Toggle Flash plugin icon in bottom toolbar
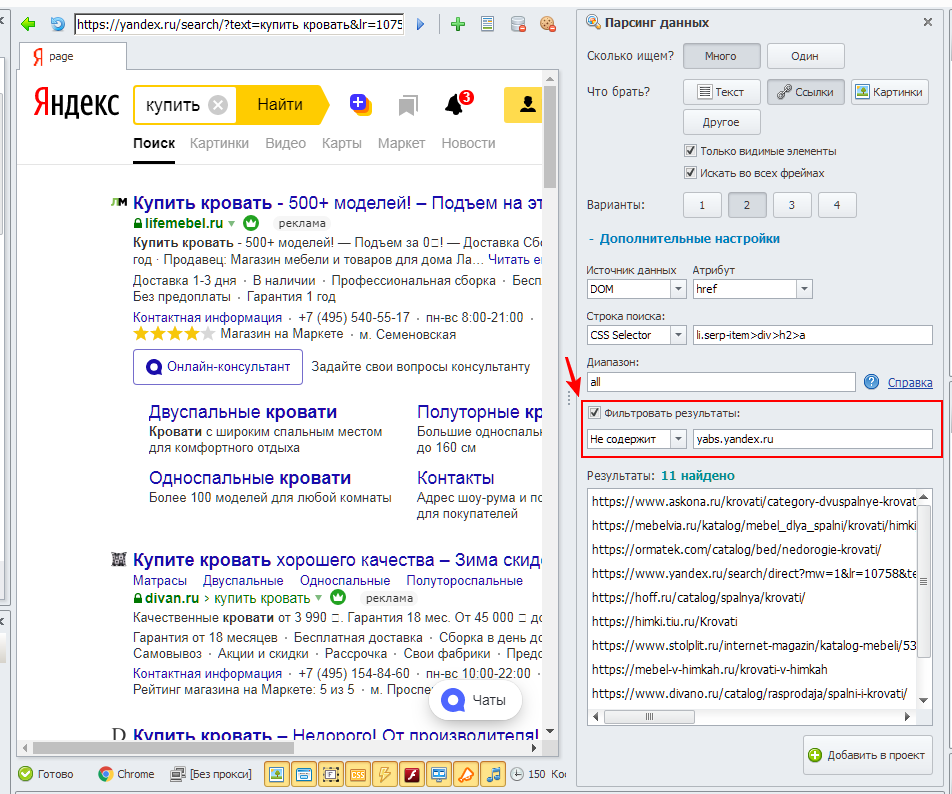The image size is (952, 794). pyautogui.click(x=412, y=774)
